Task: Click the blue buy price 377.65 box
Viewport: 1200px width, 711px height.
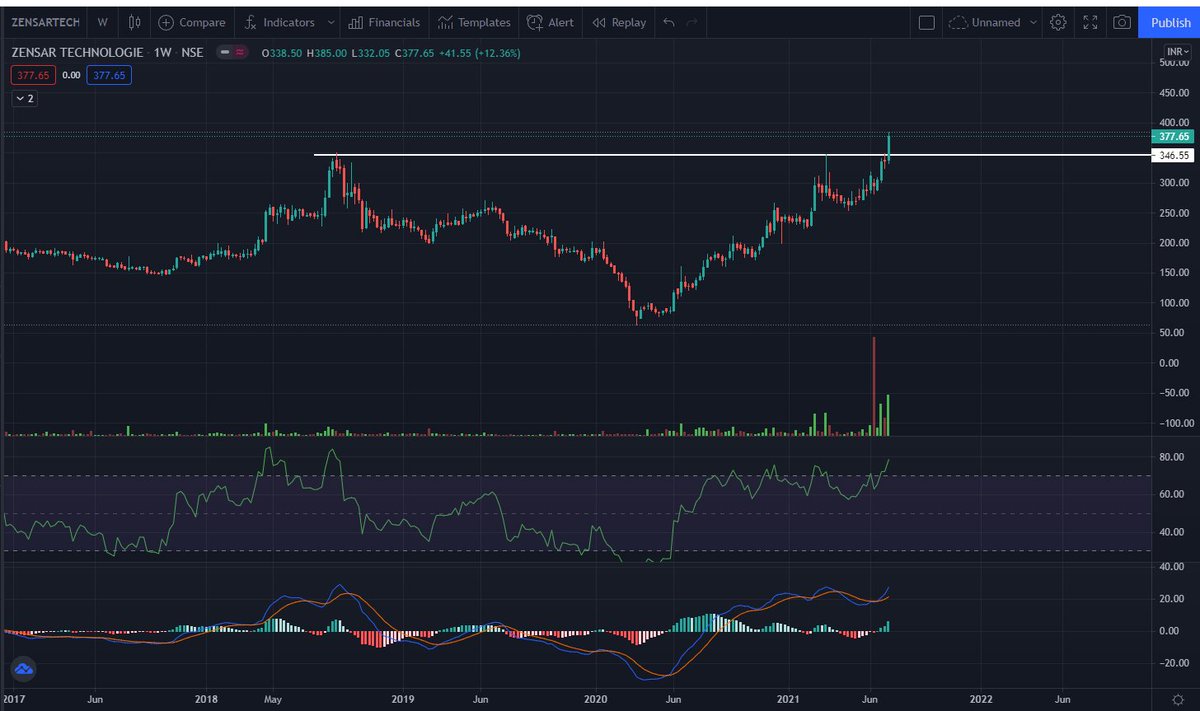Action: [x=107, y=74]
